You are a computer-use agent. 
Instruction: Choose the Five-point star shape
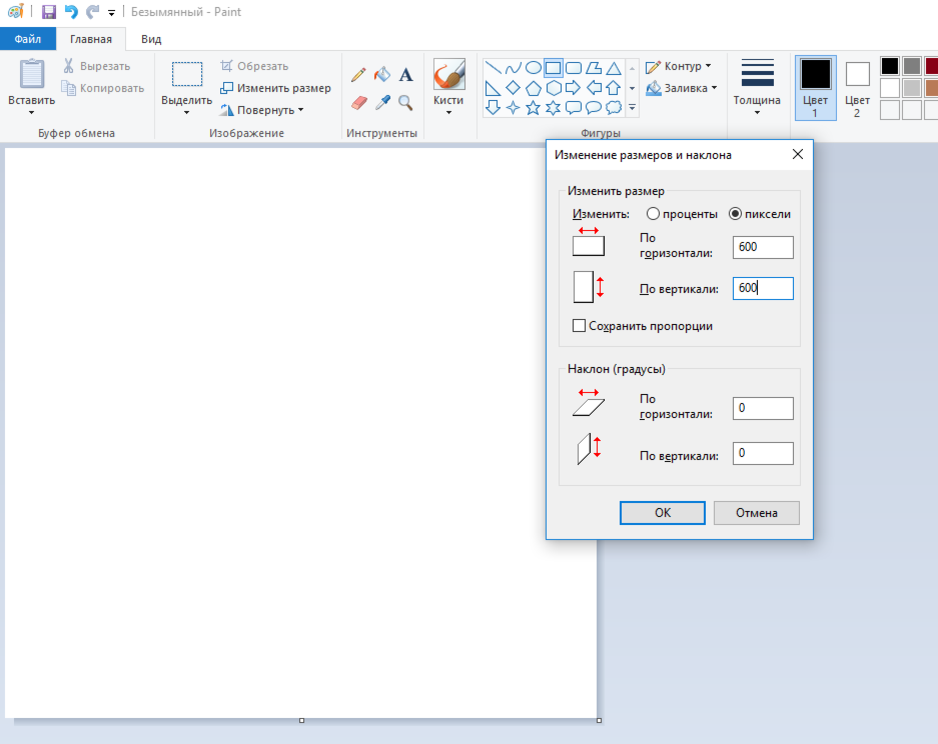533,108
